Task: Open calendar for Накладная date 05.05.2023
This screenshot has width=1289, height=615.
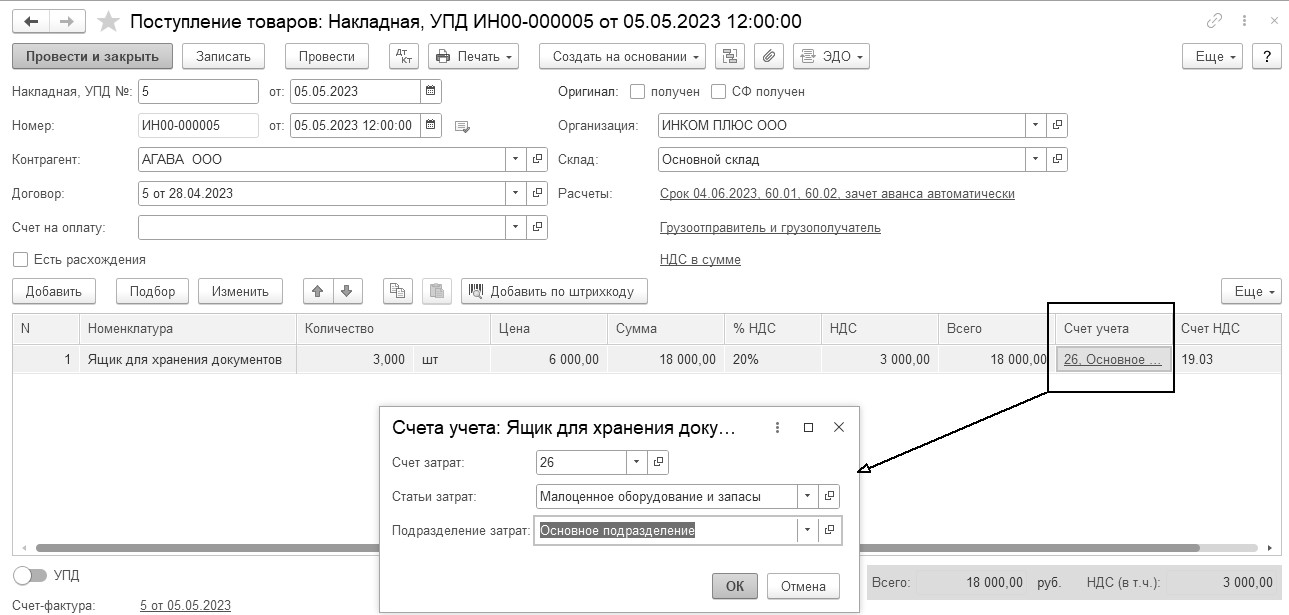Action: [430, 91]
